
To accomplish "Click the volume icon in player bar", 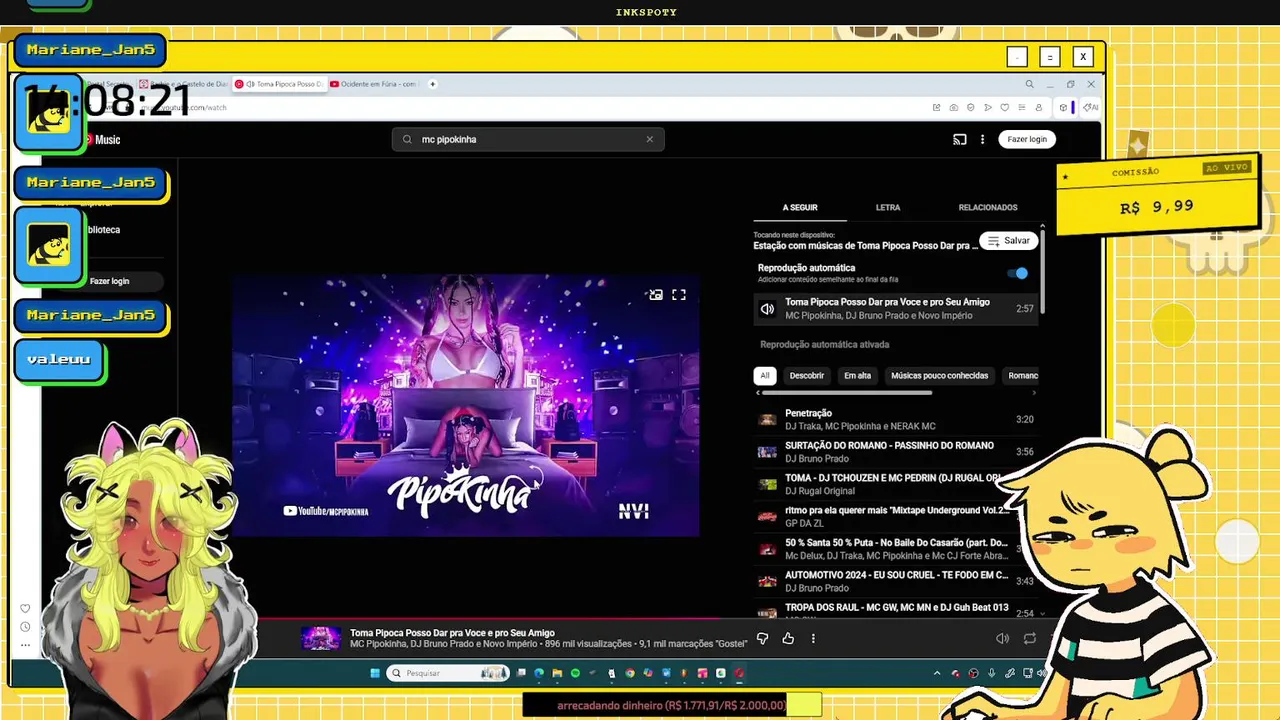I will [x=1002, y=638].
